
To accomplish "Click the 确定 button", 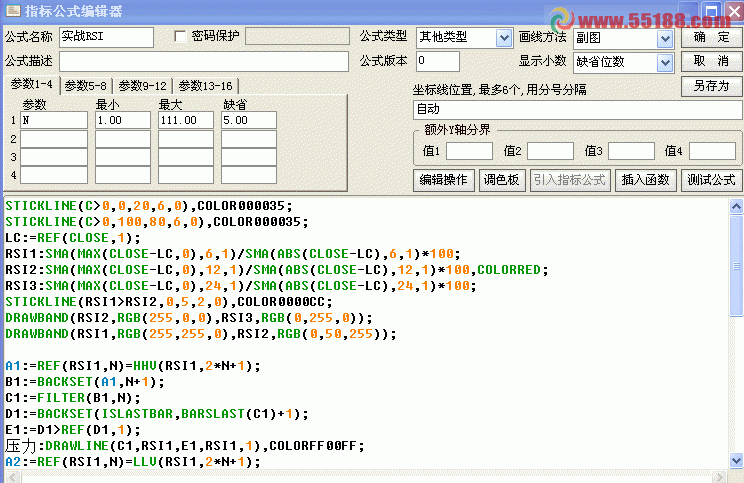I will [712, 37].
